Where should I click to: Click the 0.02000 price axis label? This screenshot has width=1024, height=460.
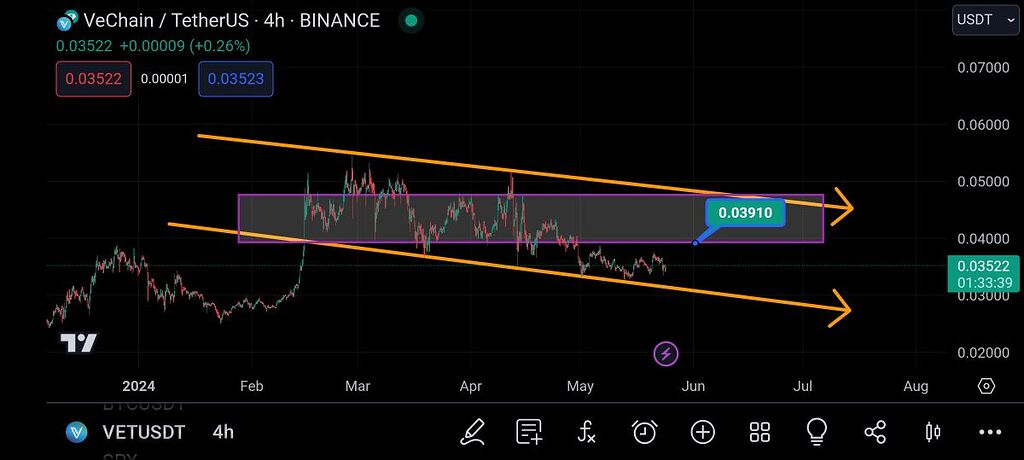[982, 353]
